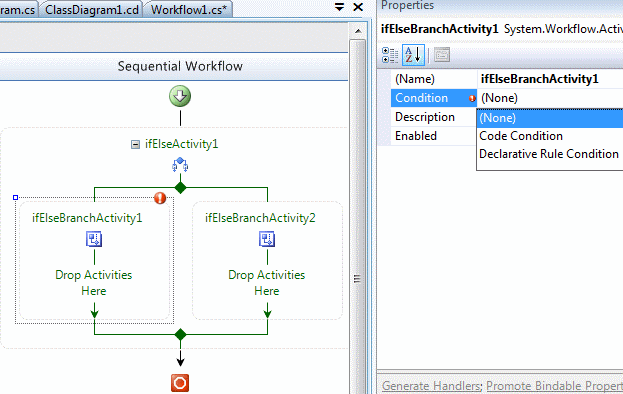Viewport: 623px width, 394px height.
Task: Choose Code Condition from the dropdown
Action: pyautogui.click(x=550, y=136)
